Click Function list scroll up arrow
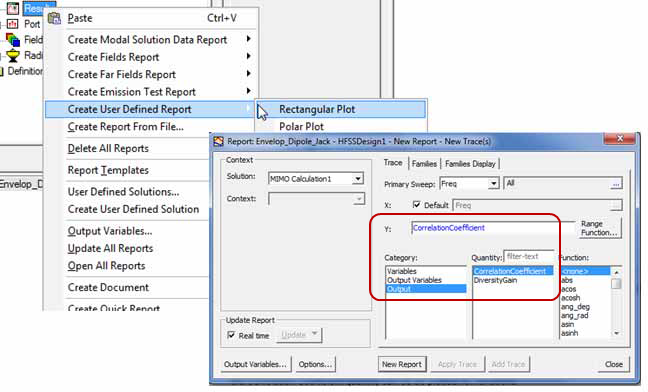648x392 pixels. [616, 272]
